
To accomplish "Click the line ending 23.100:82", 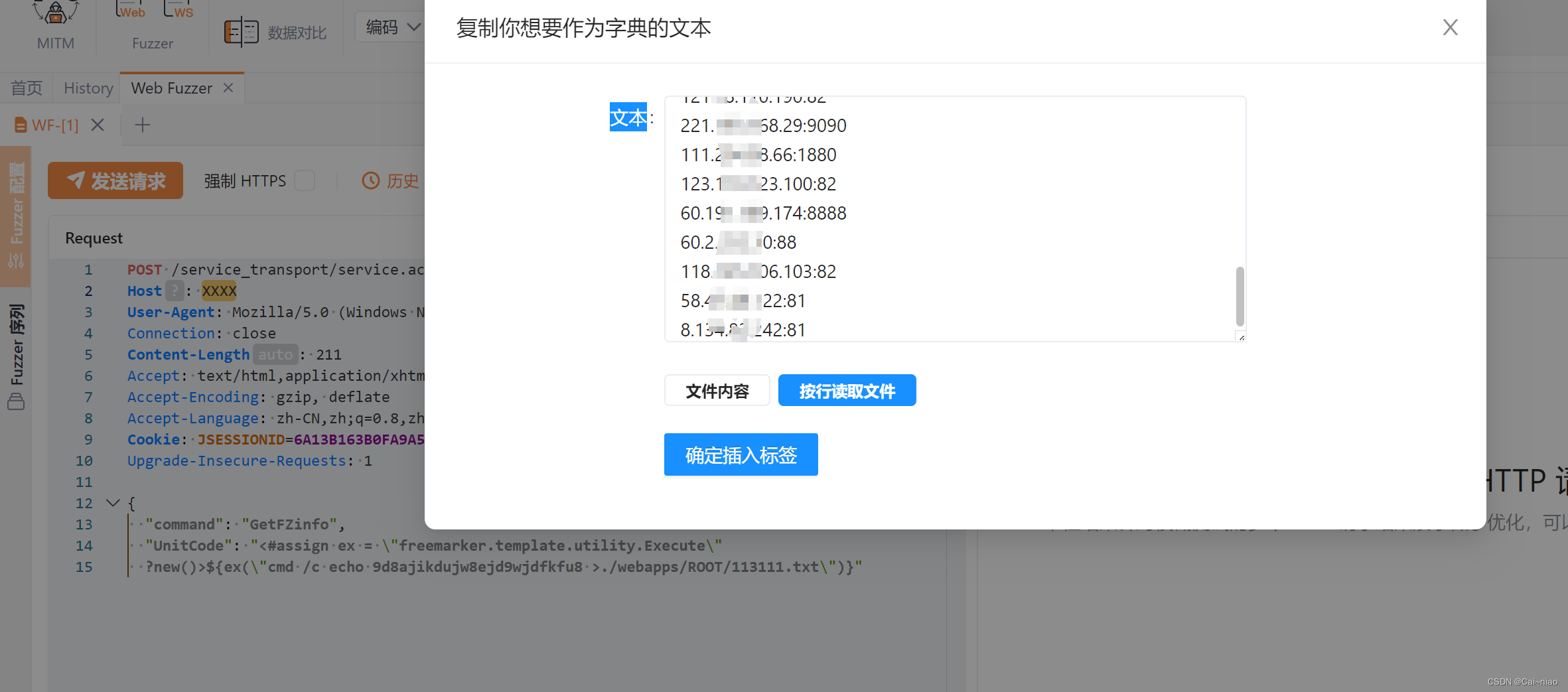I will [x=758, y=184].
